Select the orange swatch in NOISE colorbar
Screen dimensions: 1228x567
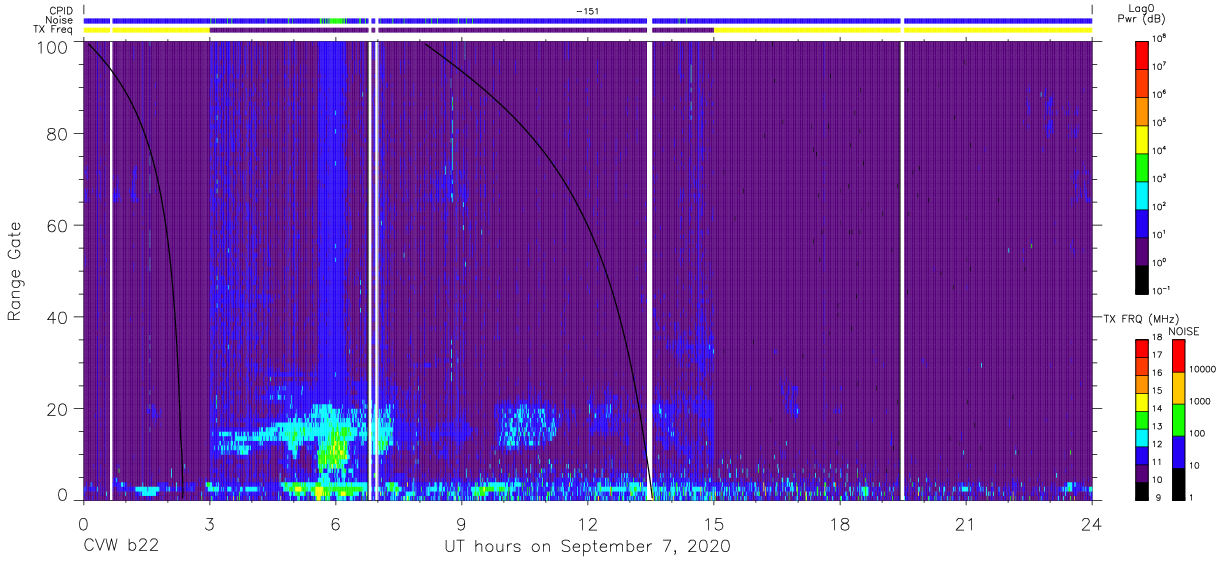coord(1179,388)
